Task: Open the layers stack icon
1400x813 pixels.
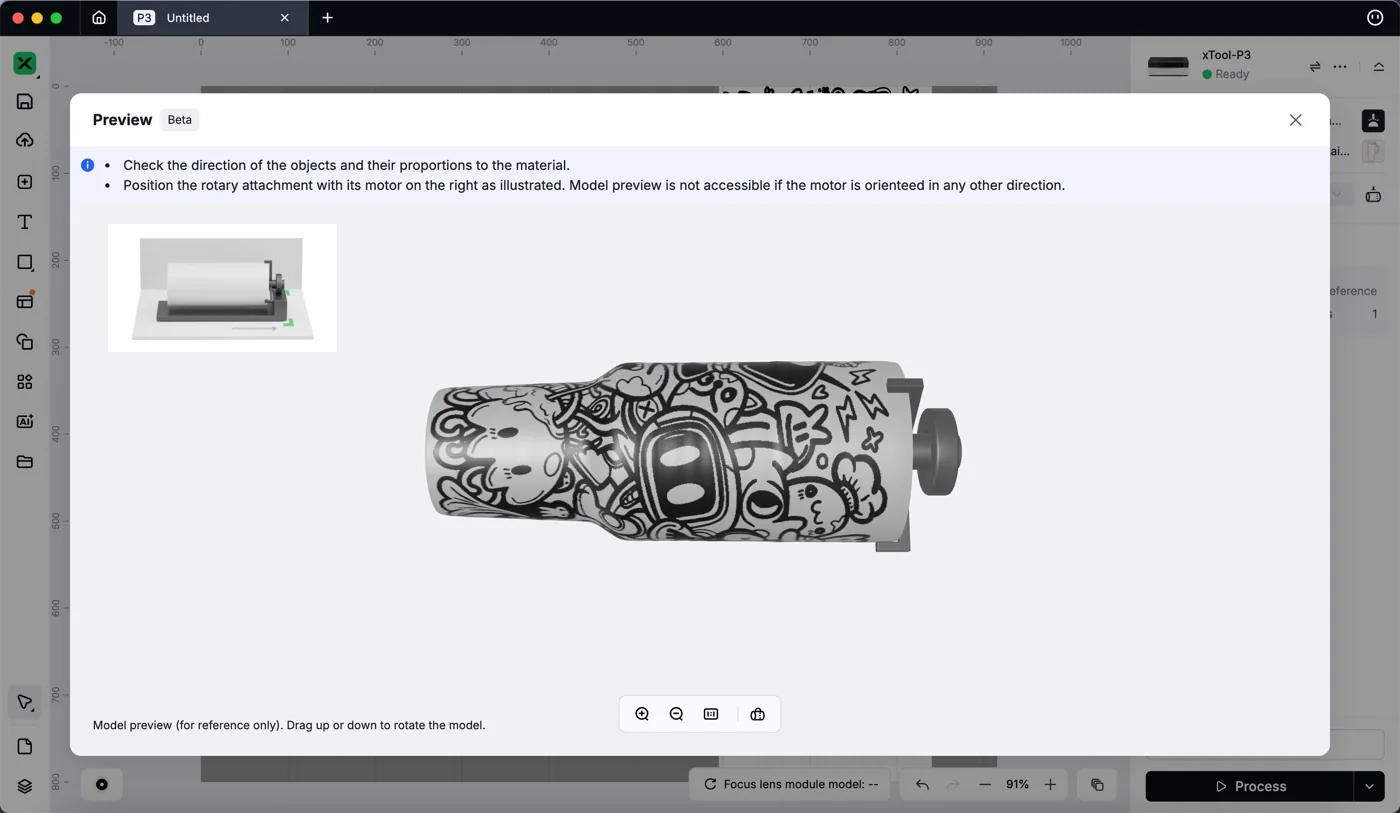Action: point(25,786)
